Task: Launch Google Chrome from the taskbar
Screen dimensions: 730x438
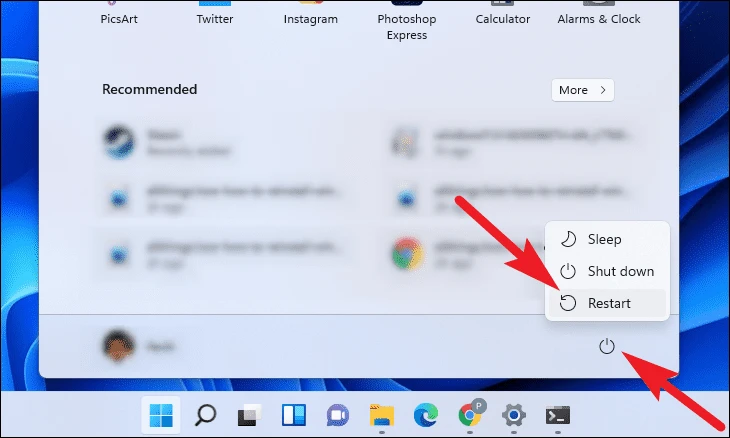Action: 470,414
